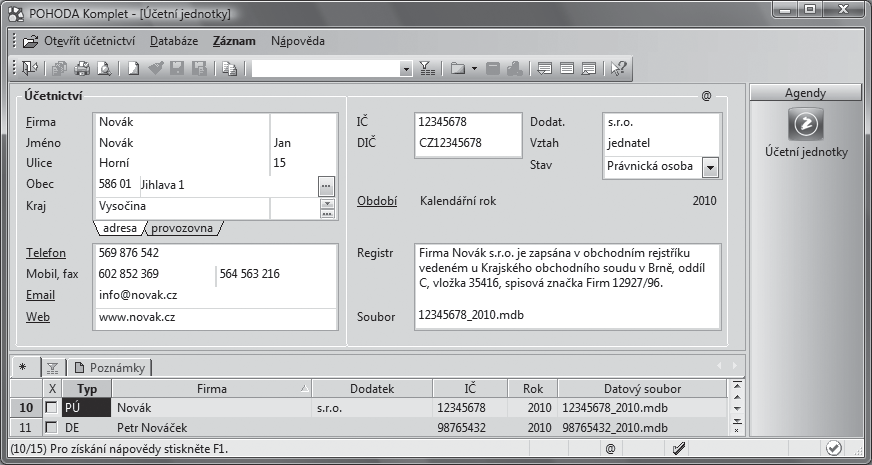Click the Agendy panel header button

pos(805,93)
